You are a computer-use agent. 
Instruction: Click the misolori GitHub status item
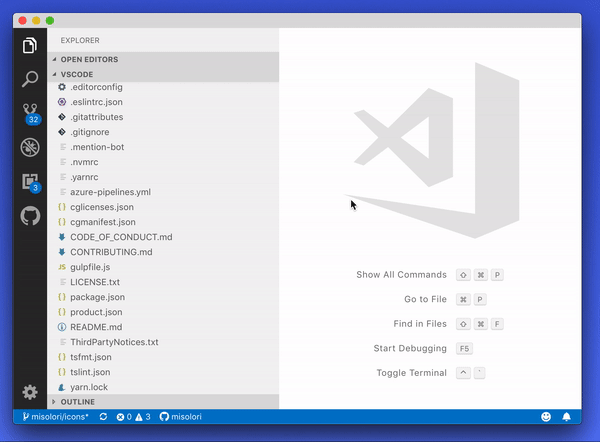coord(181,417)
